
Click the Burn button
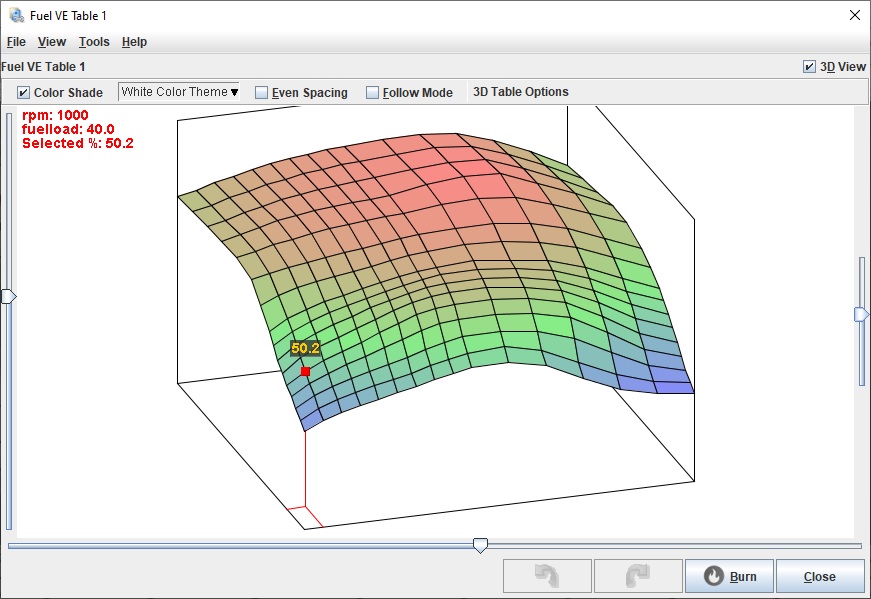[729, 576]
